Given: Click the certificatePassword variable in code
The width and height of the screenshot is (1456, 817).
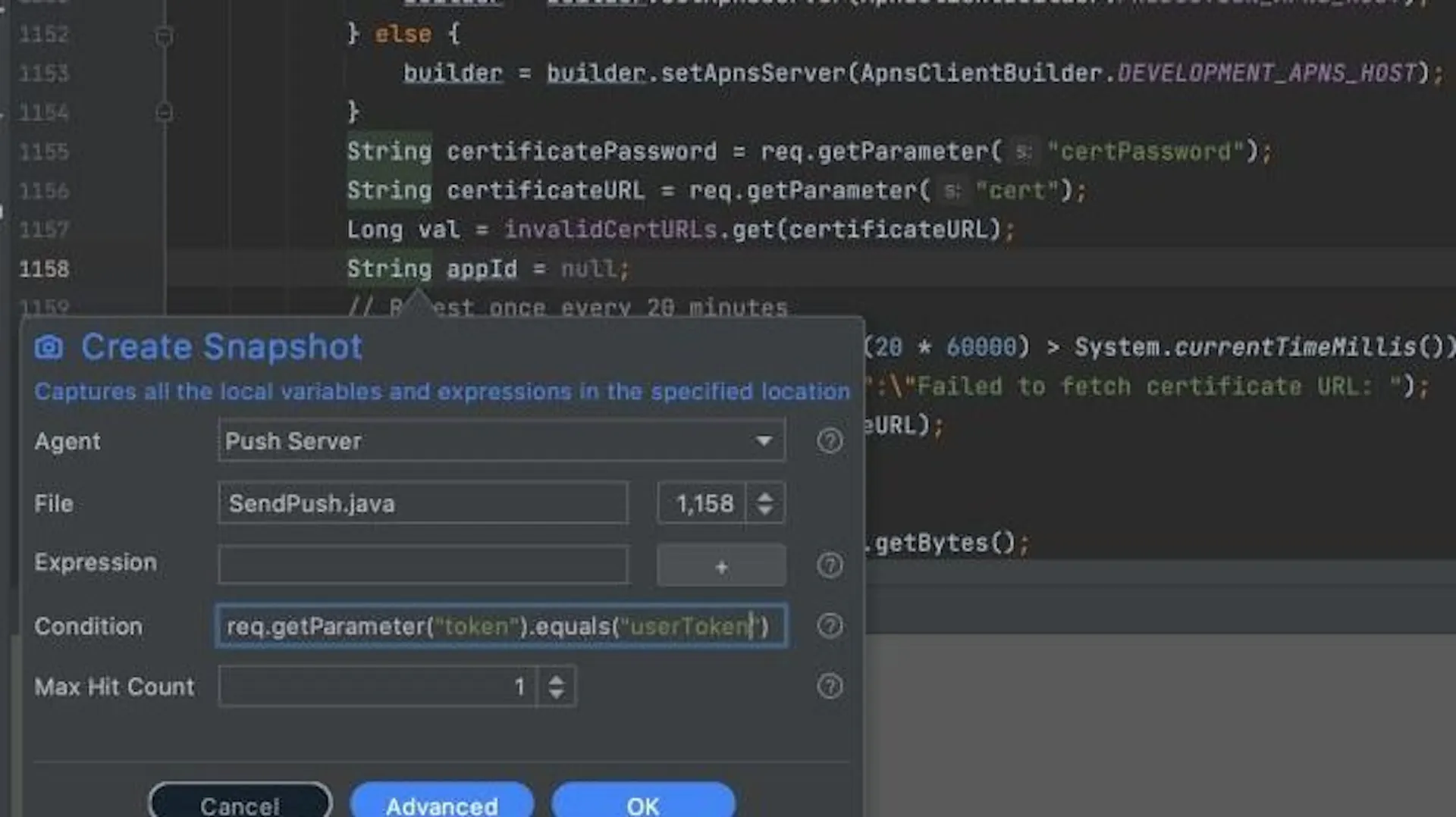Looking at the screenshot, I should click(582, 152).
